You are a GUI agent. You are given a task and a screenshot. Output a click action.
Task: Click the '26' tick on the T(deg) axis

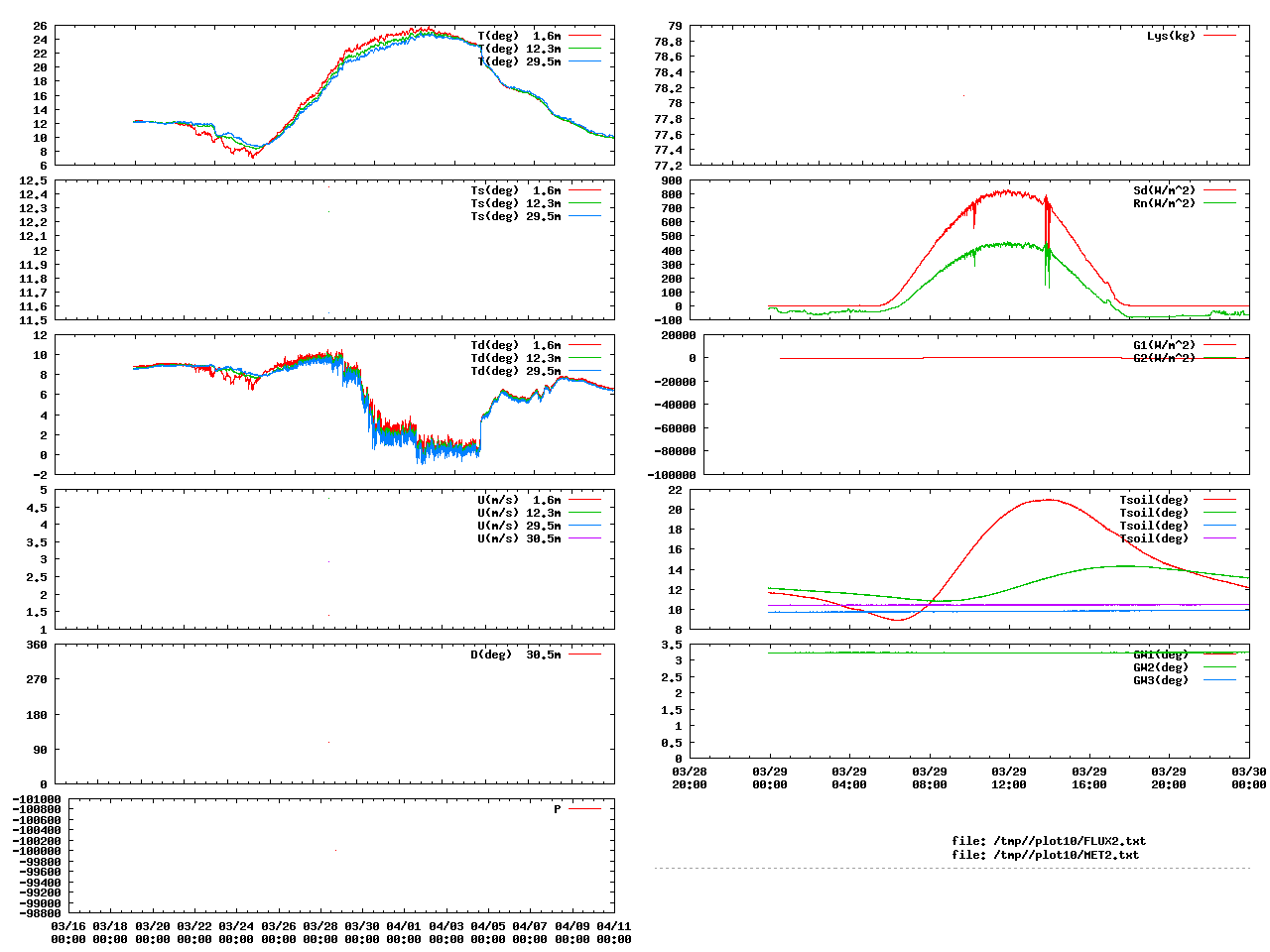(40, 26)
